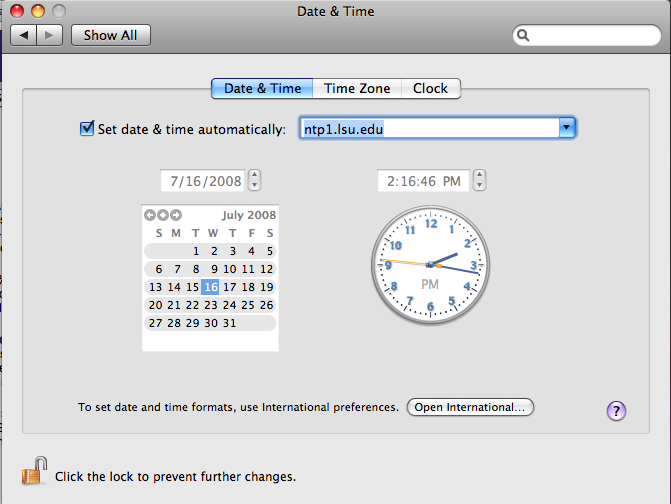
Task: Increase the time with stepper up arrow
Action: (x=479, y=175)
